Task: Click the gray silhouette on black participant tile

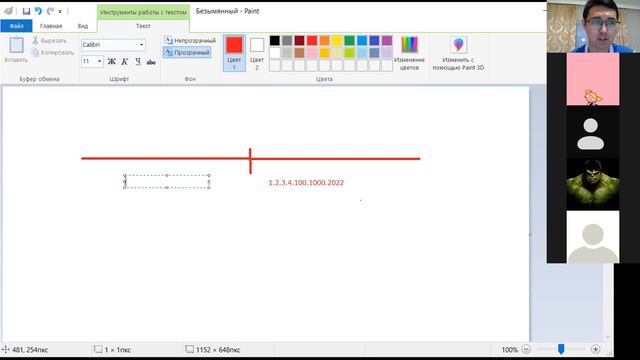Action: click(593, 132)
